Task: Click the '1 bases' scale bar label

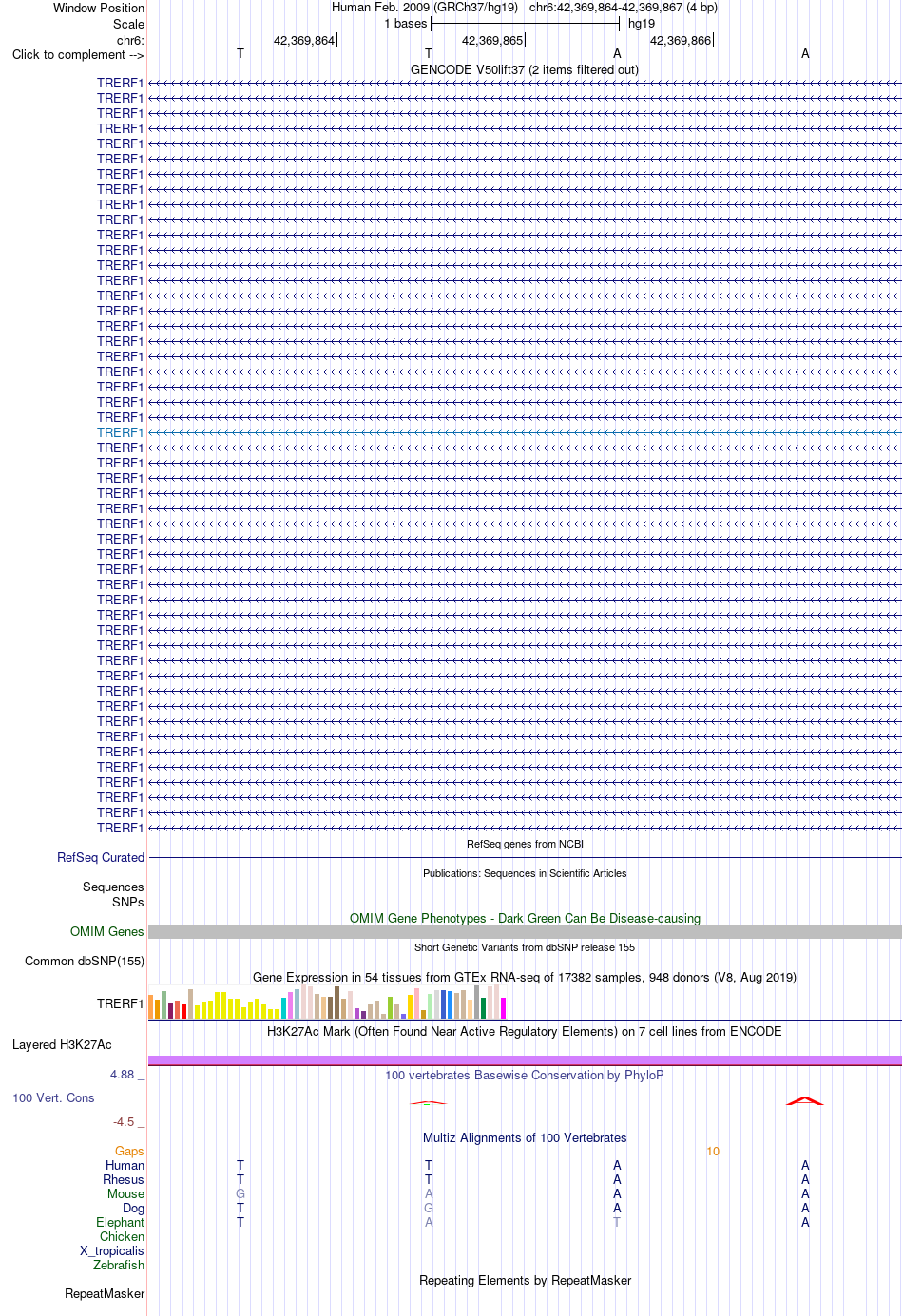Action: coord(406,24)
